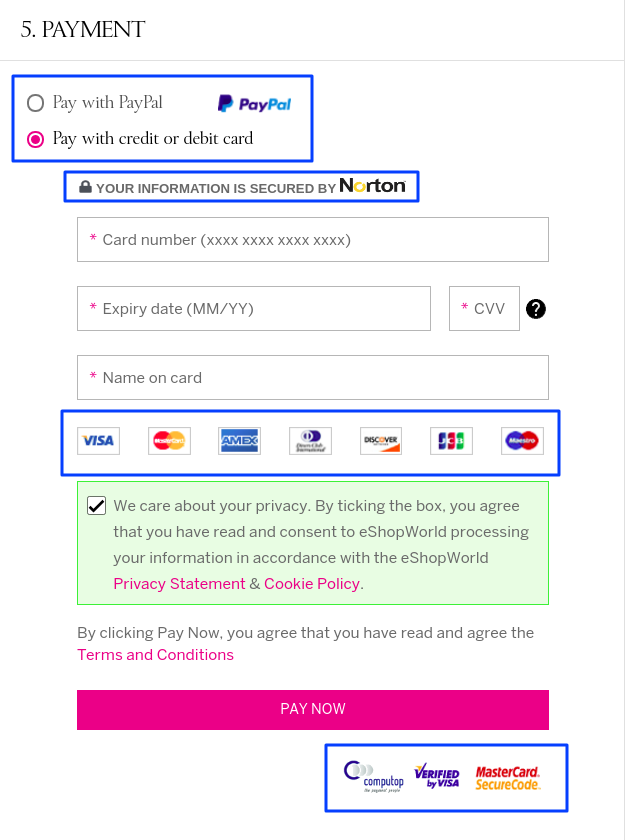Select the MasterCard icon
The width and height of the screenshot is (625, 840).
pos(168,440)
